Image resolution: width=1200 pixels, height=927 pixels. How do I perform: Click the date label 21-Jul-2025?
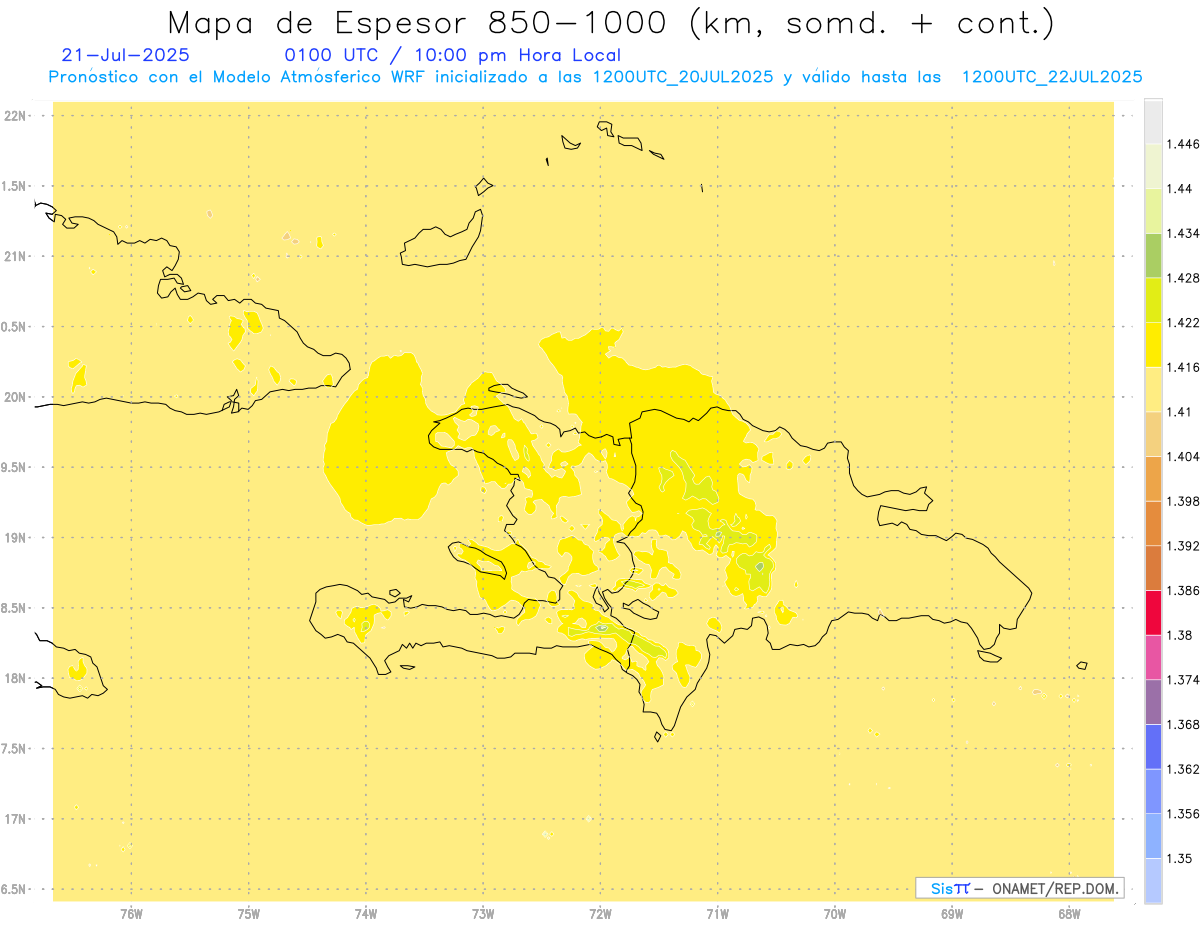pos(125,55)
